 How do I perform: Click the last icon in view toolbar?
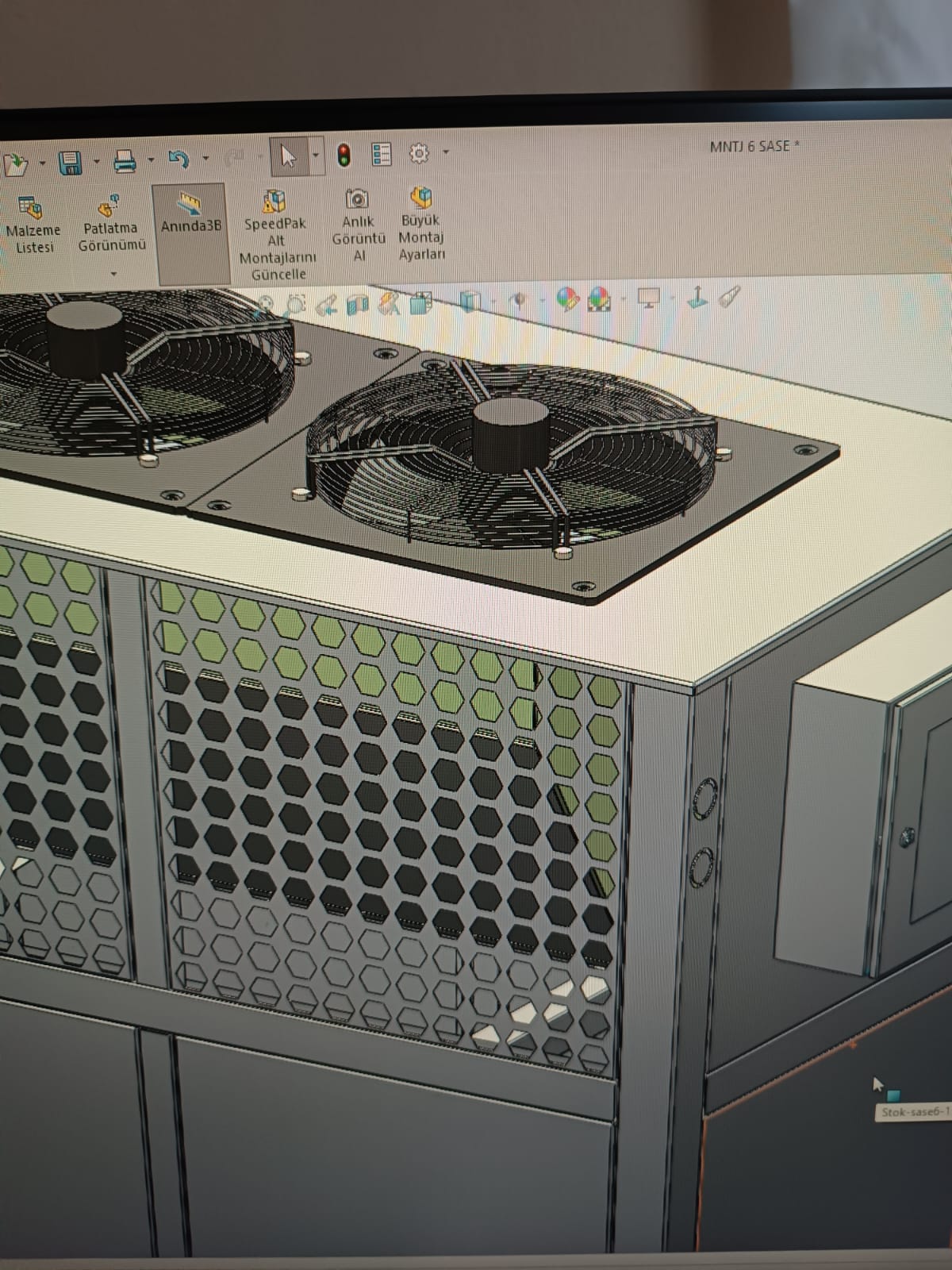pyautogui.click(x=729, y=296)
